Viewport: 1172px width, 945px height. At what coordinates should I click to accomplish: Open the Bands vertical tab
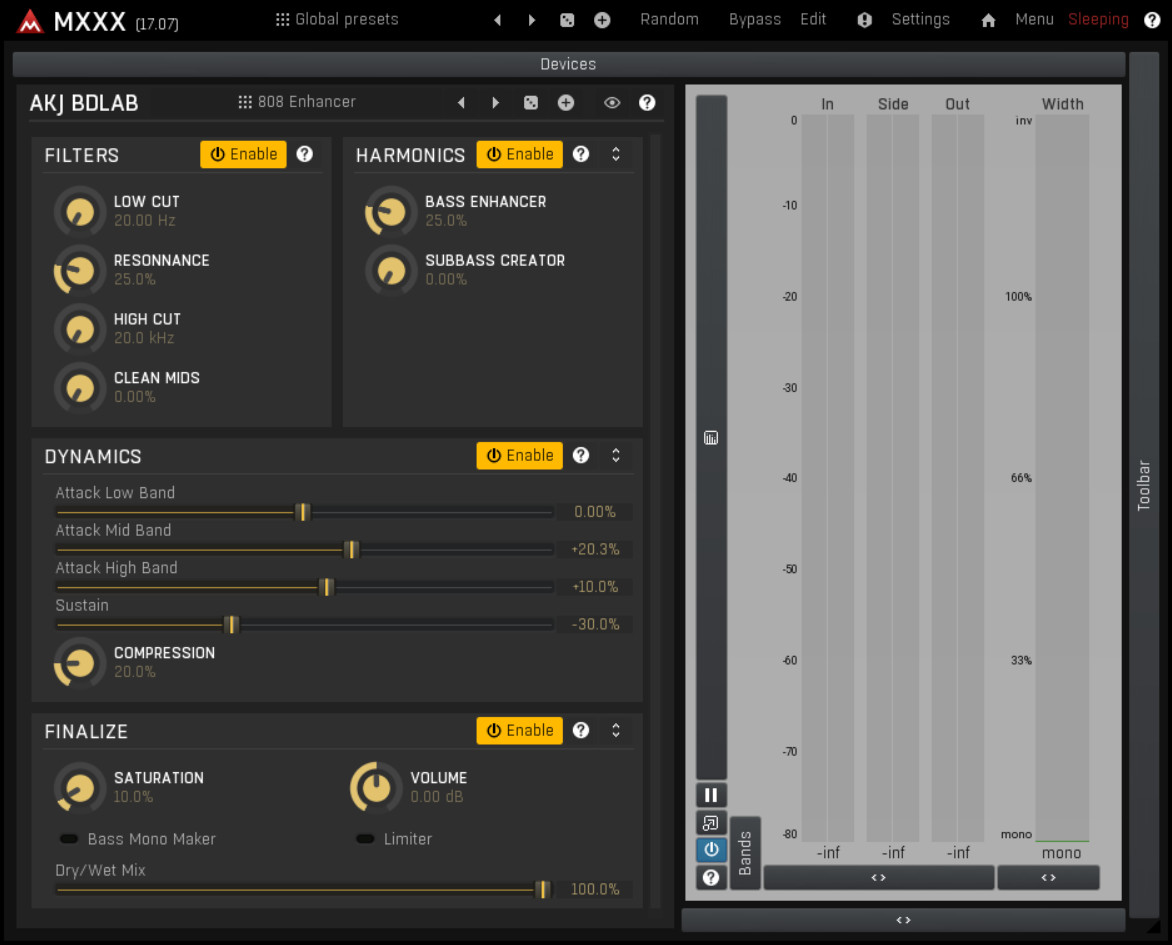click(x=745, y=853)
